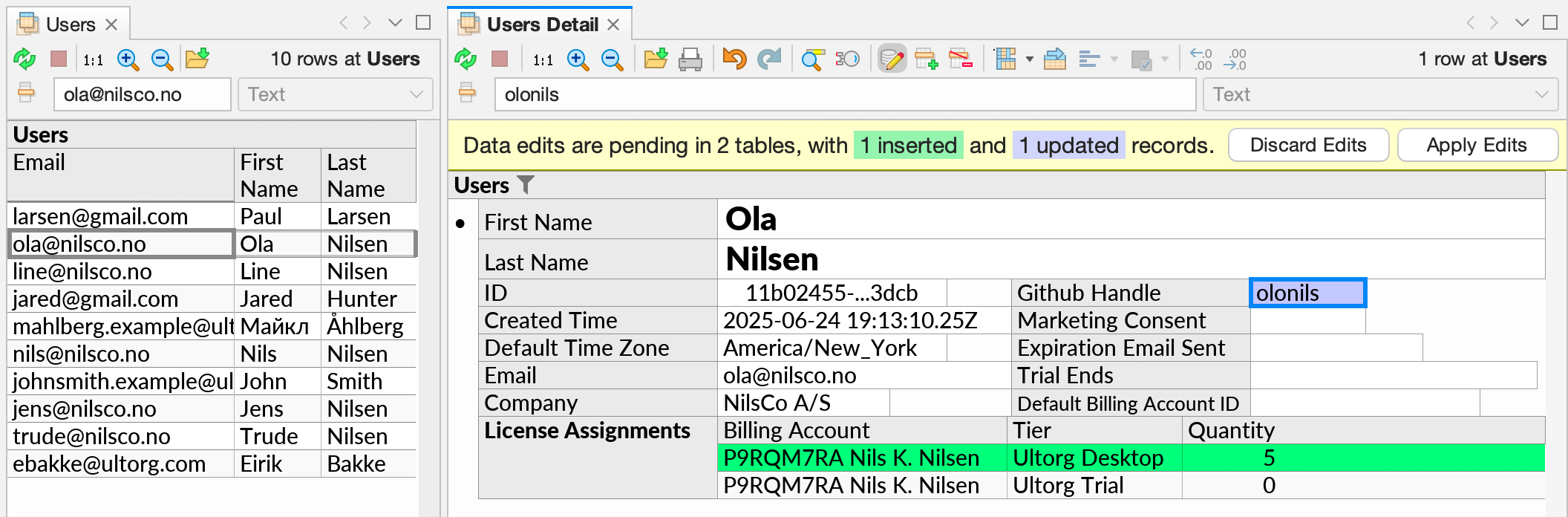Click the goggles icon in Users Detail toolbar
The height and width of the screenshot is (517, 1568).
click(847, 59)
